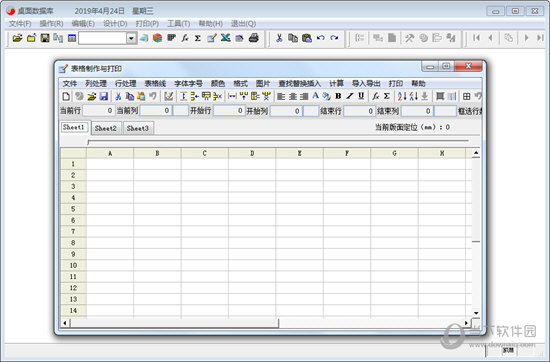The height and width of the screenshot is (362, 550).
Task: Click the scissors cut icon in main toolbar
Action: click(279, 38)
